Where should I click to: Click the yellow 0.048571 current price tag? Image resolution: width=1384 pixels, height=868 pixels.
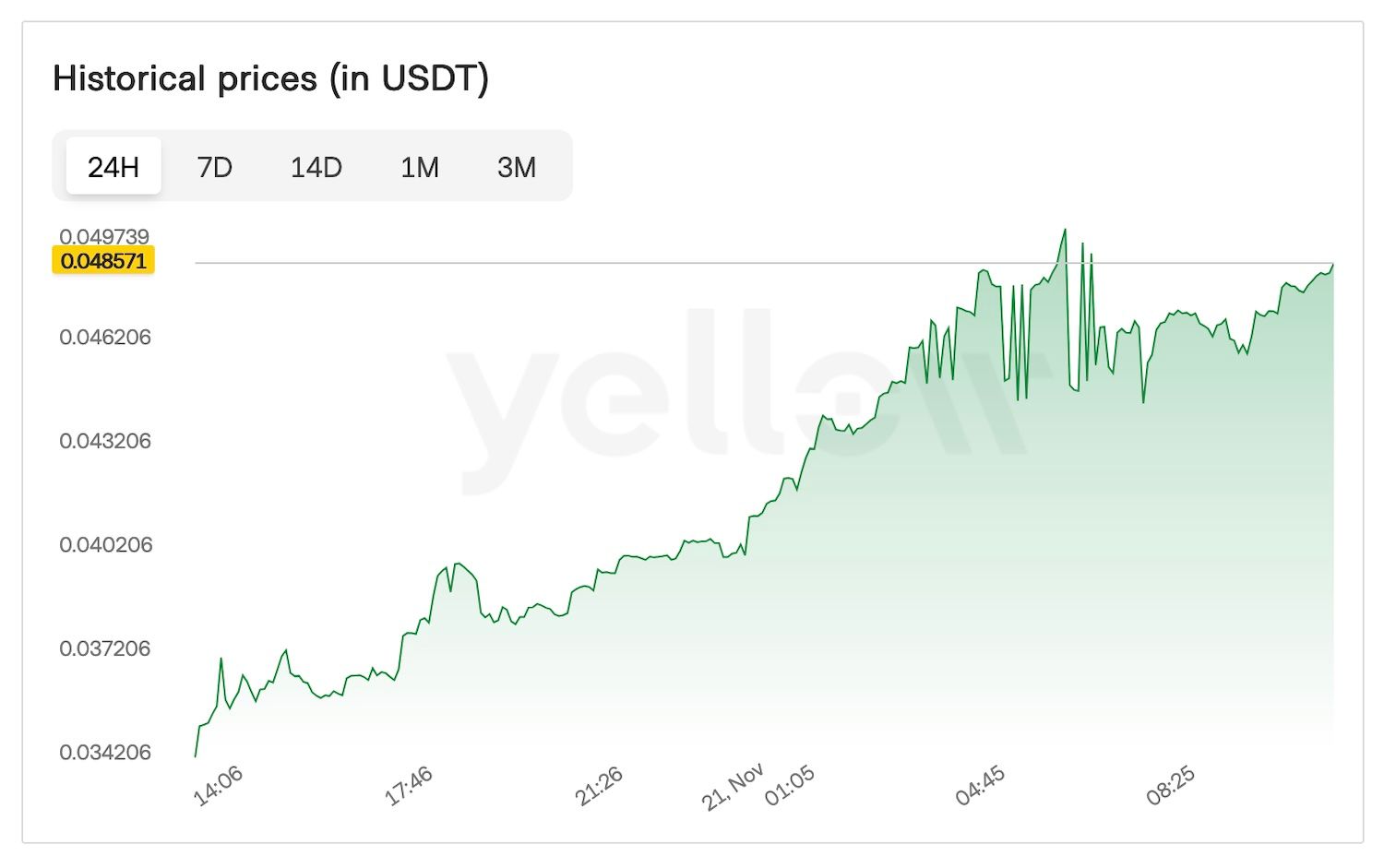[x=103, y=261]
